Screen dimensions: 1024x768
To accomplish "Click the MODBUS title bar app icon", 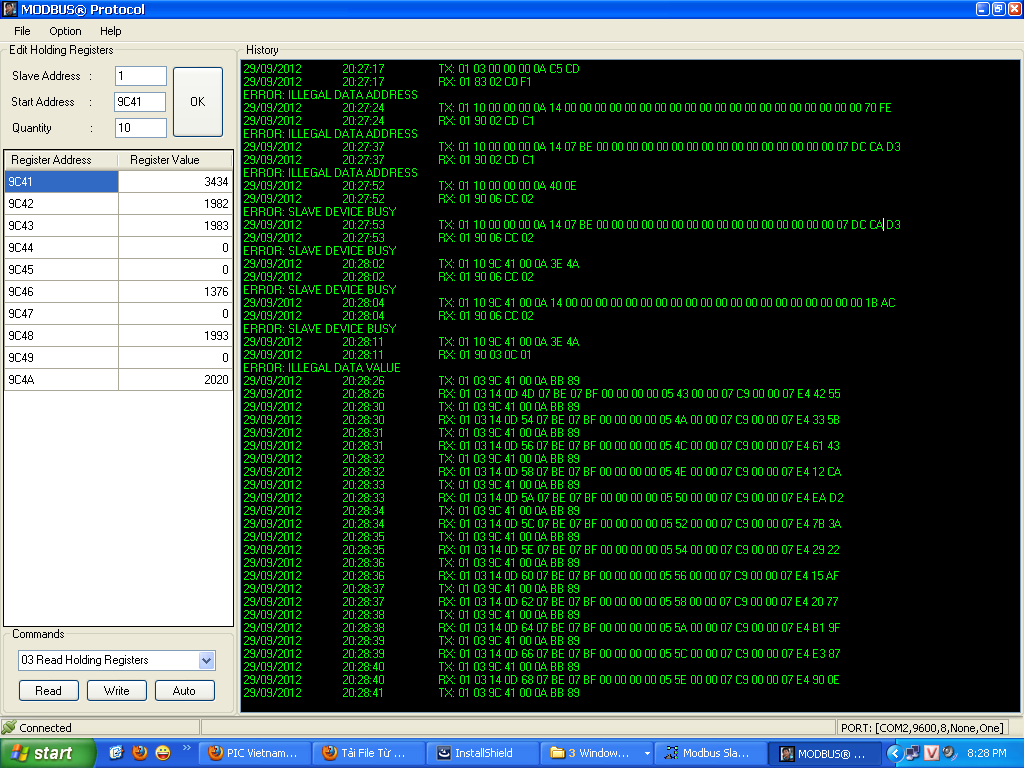I will point(10,9).
